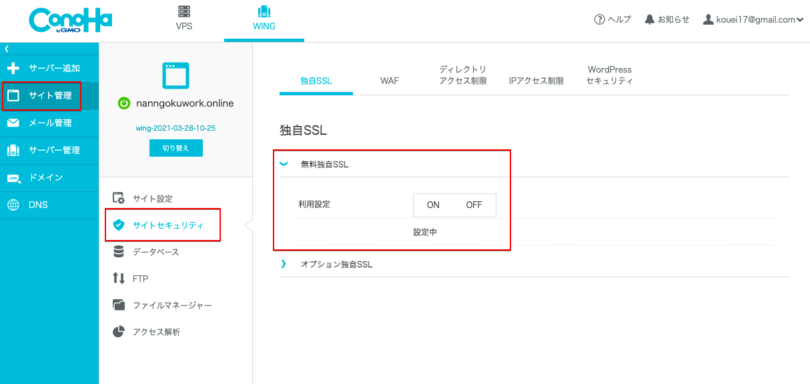Click the envelope icon for メール管理
The width and height of the screenshot is (810, 384).
(13, 123)
